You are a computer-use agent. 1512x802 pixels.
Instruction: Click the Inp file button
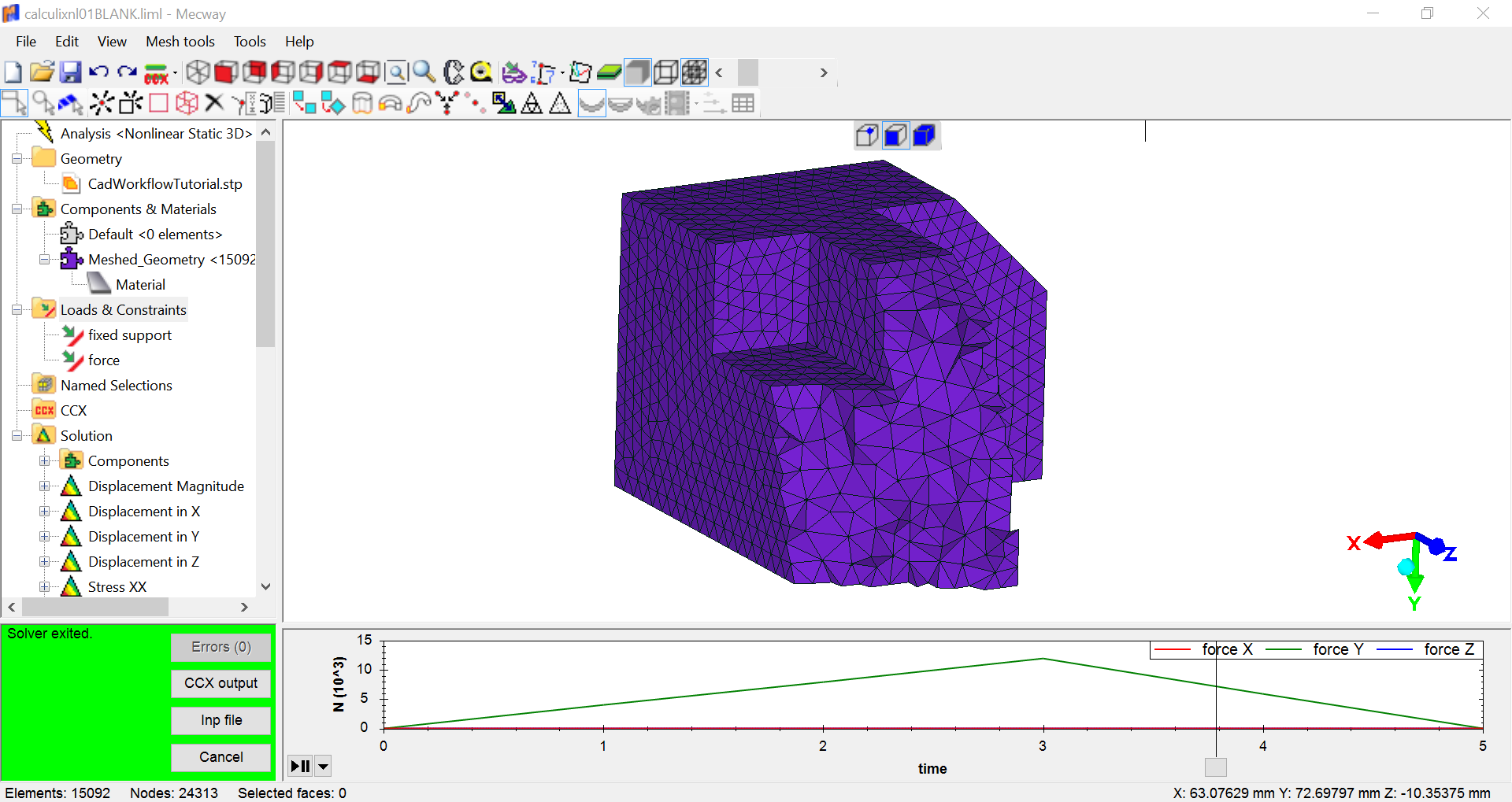pyautogui.click(x=221, y=720)
